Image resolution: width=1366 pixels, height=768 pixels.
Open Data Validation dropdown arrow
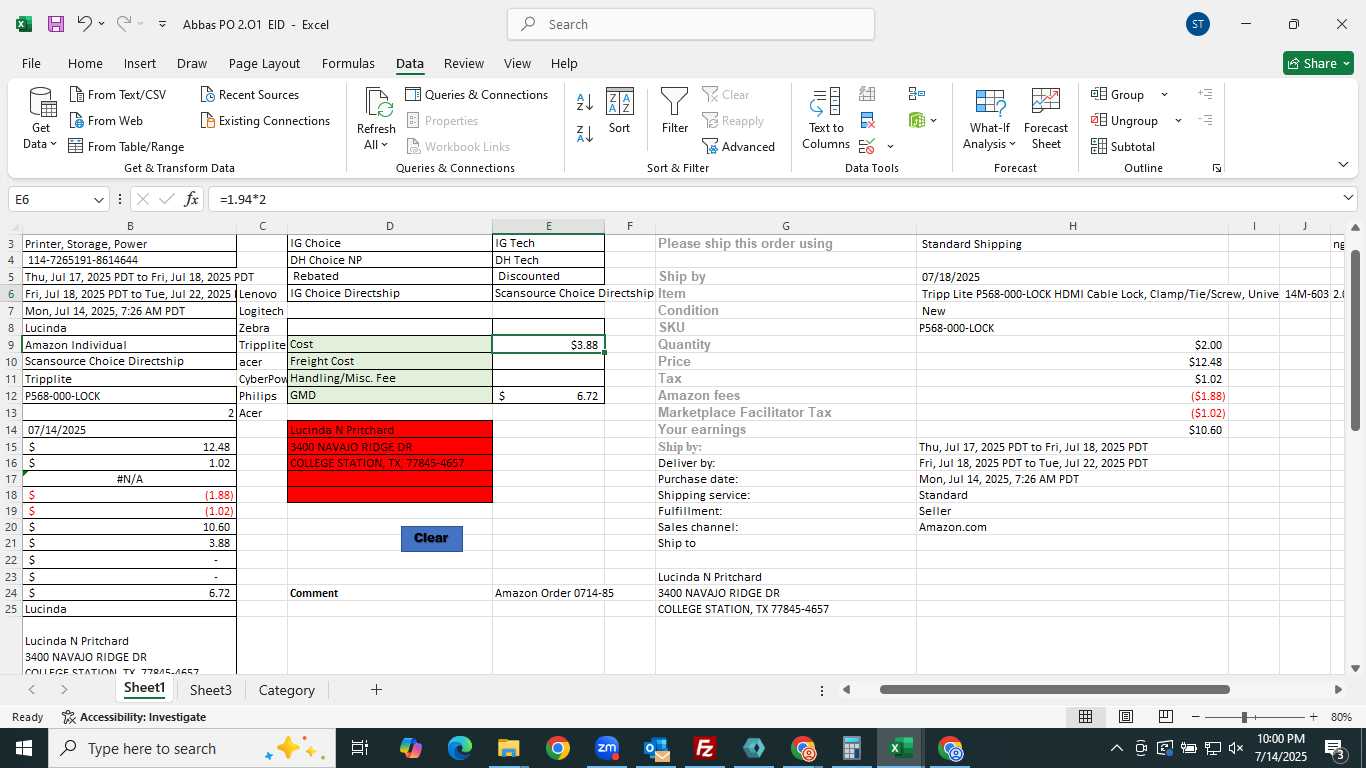890,147
